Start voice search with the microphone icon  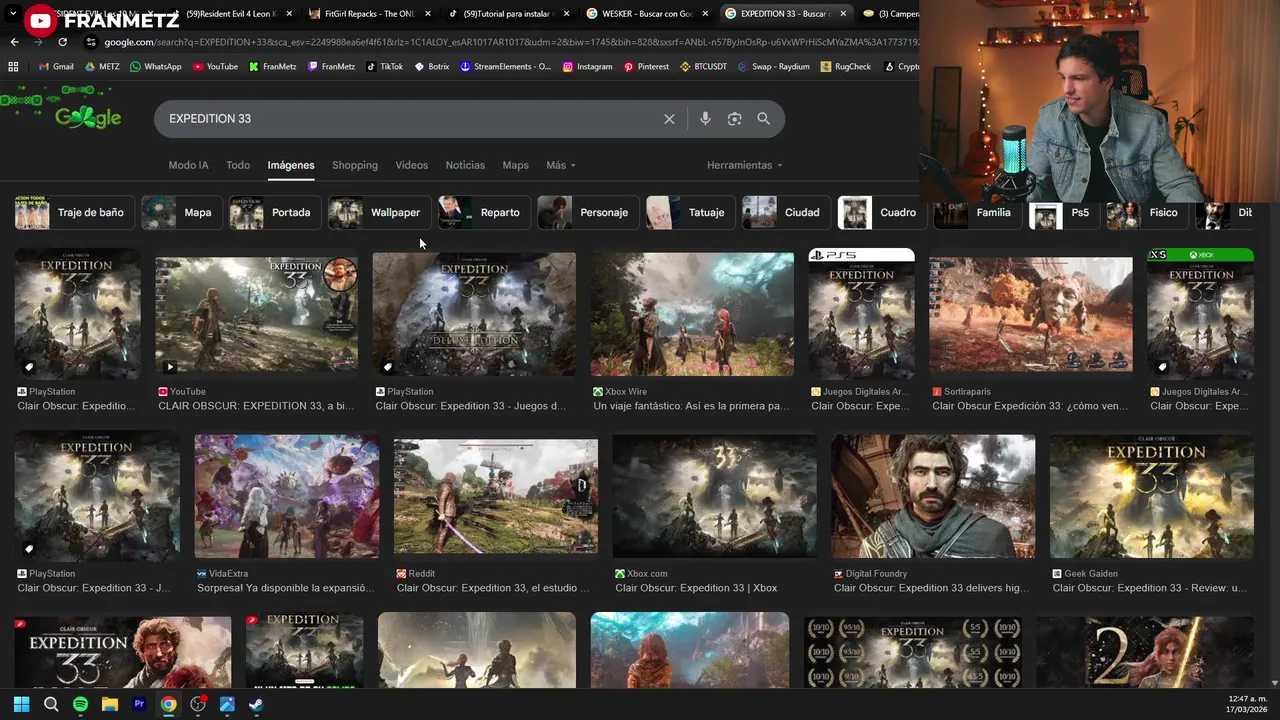705,119
